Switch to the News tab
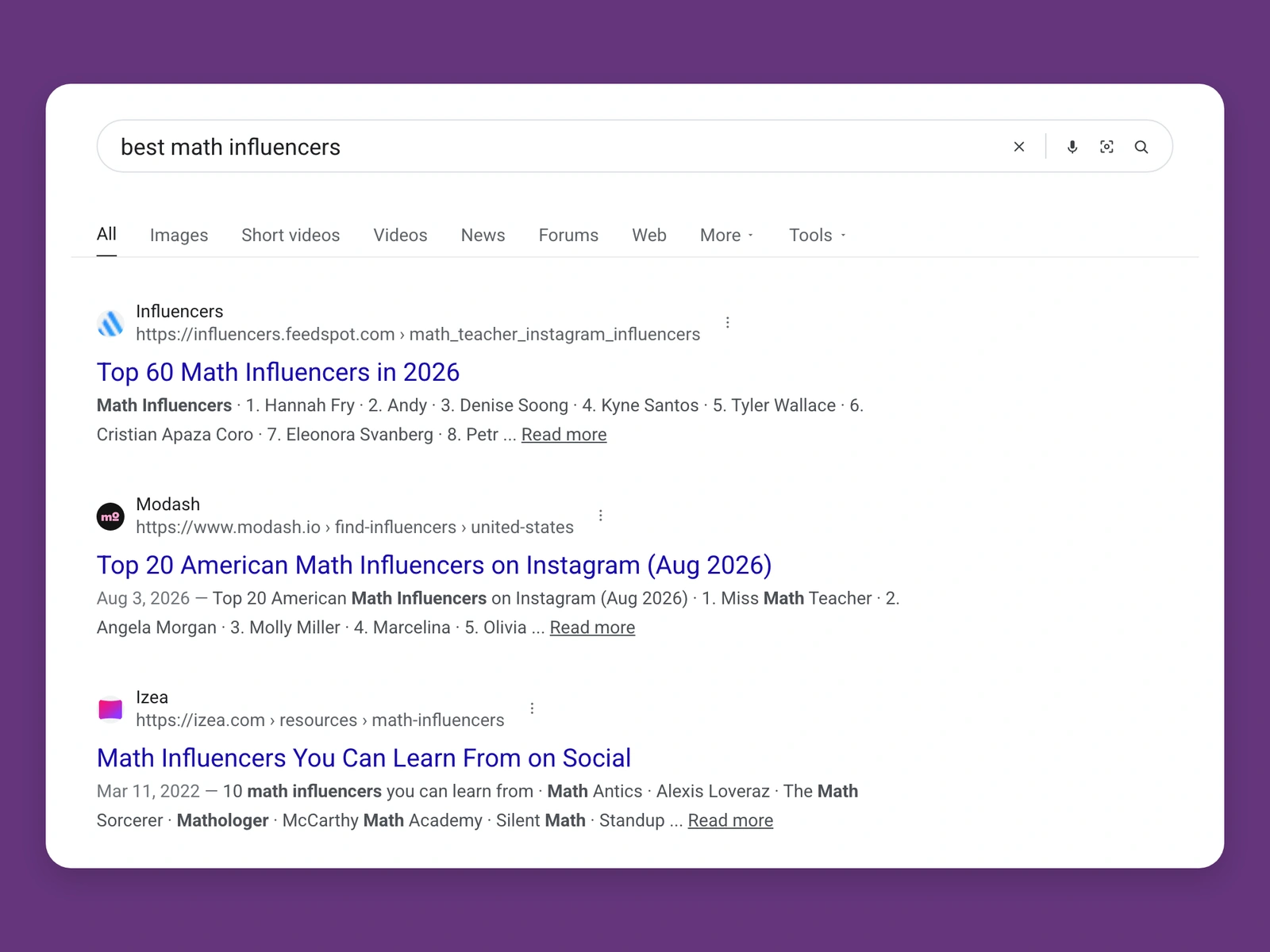Screen dimensions: 1270x952 pos(483,235)
